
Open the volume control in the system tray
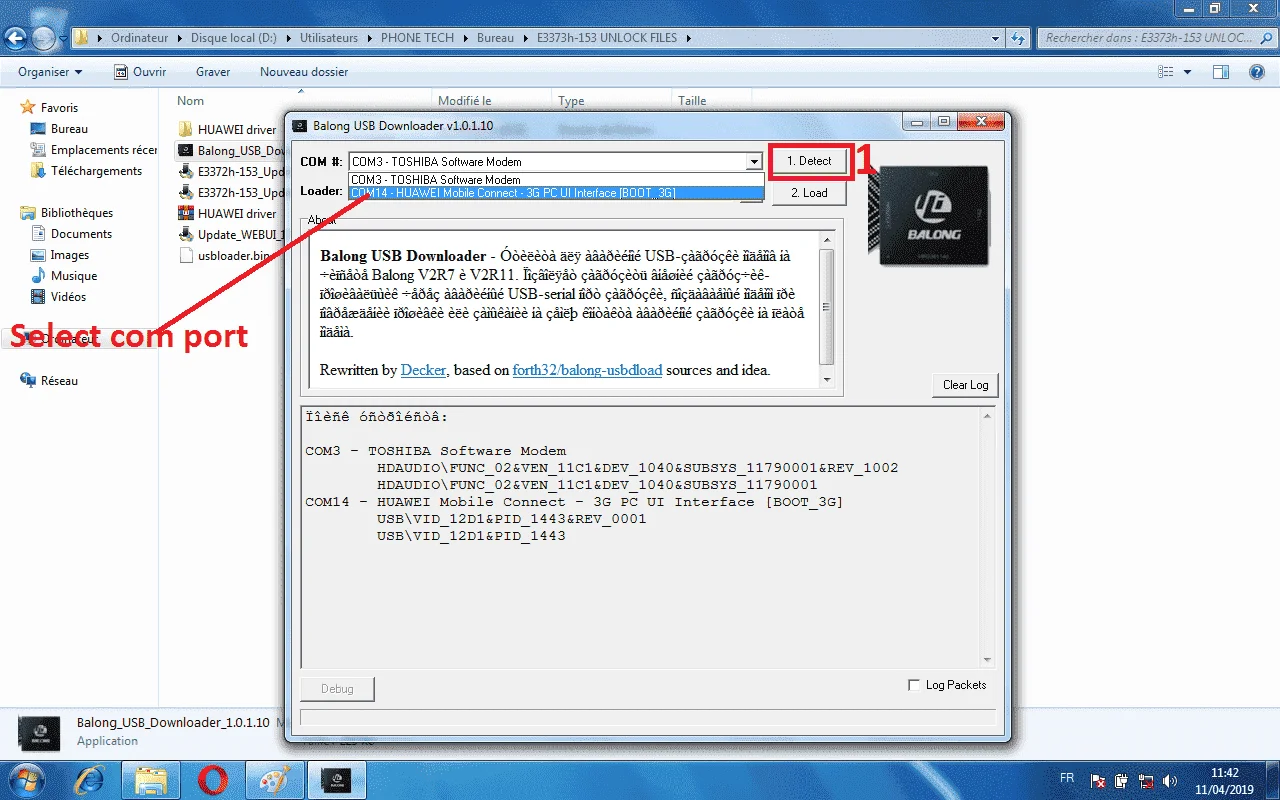1169,779
